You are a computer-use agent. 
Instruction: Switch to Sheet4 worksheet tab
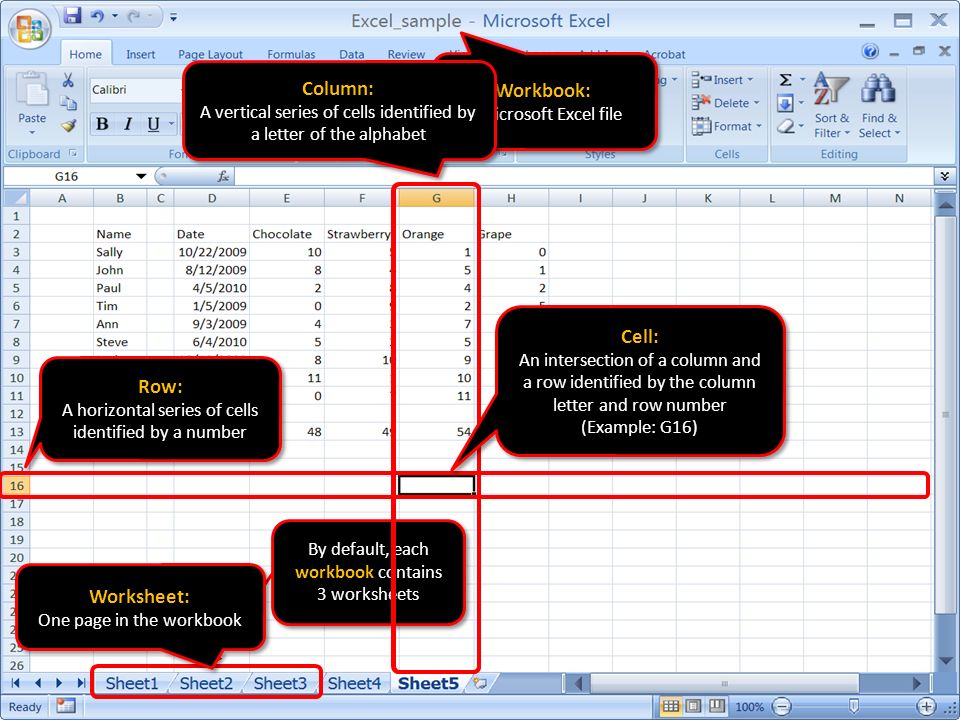354,683
